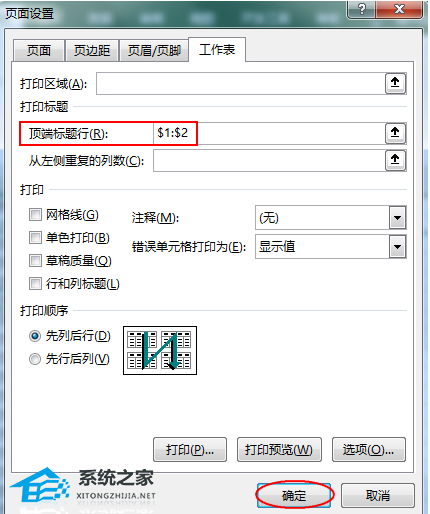Click the range selector icon for 打印区域

[x=395, y=83]
